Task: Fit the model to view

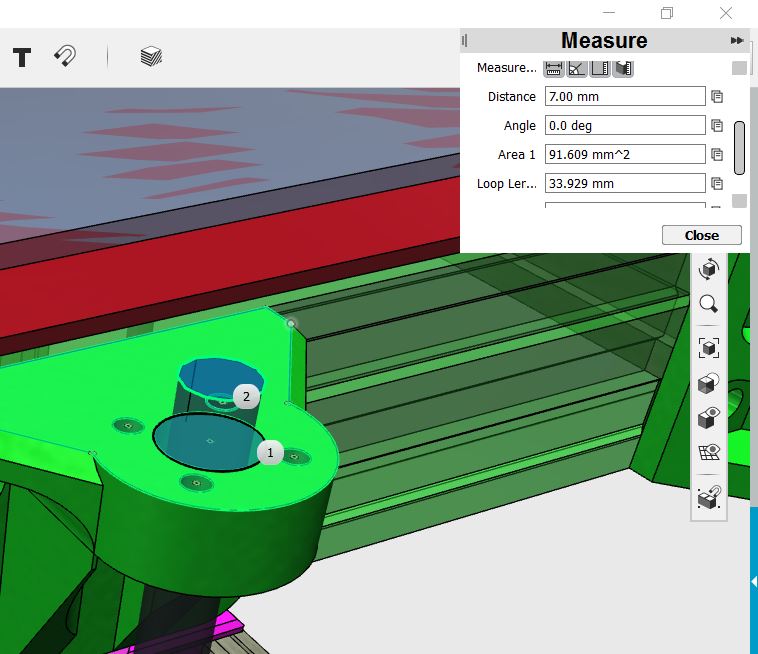Action: 708,348
